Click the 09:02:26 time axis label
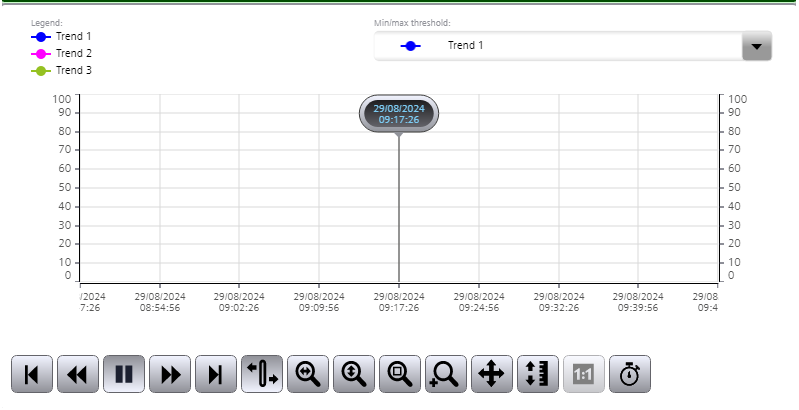 239,302
